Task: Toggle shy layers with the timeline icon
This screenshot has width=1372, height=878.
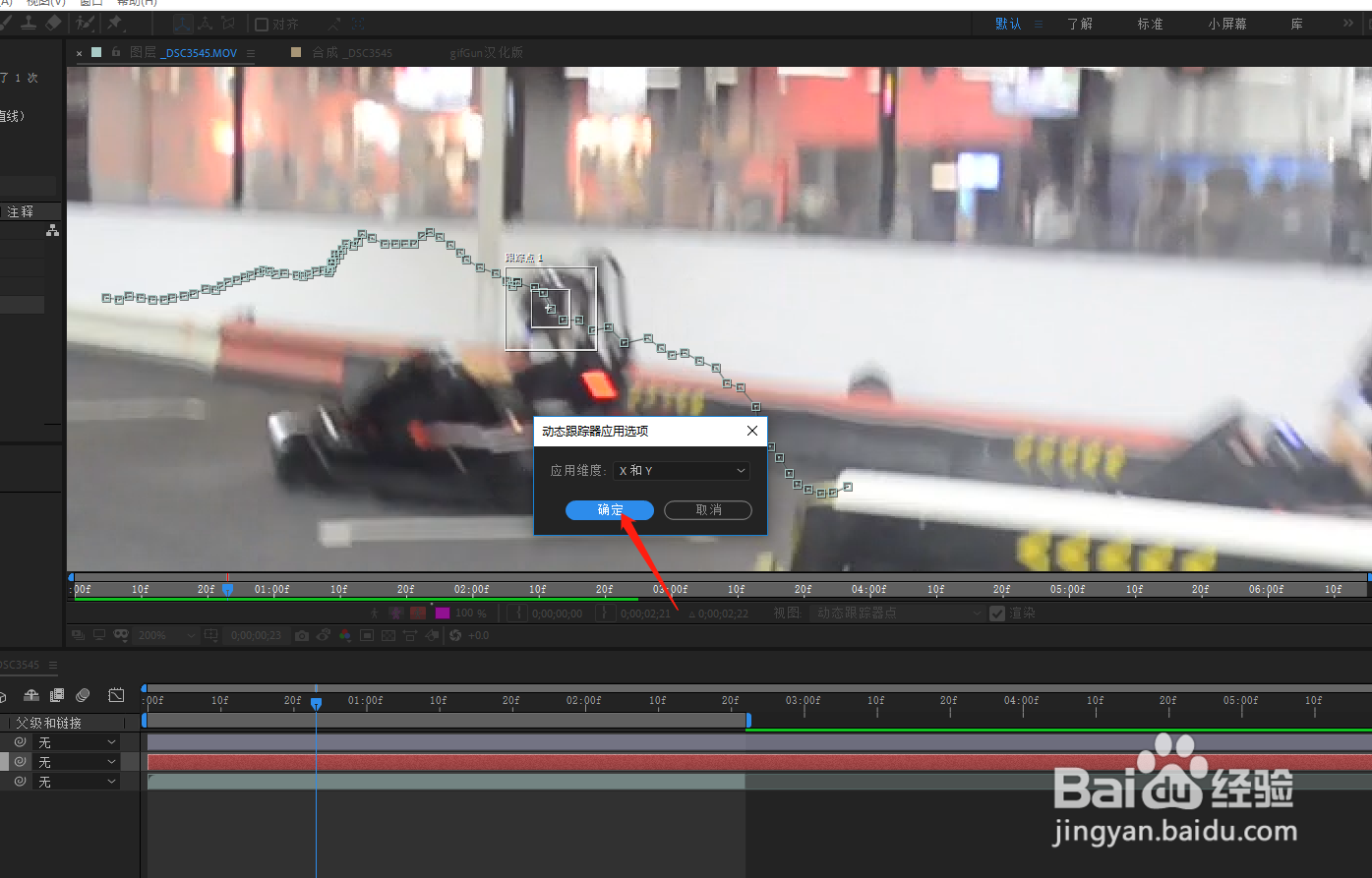Action: 31,695
